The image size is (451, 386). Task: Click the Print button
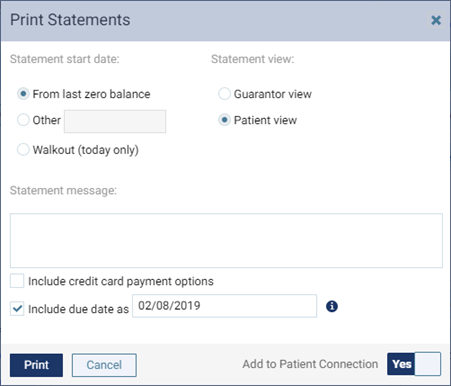(36, 365)
